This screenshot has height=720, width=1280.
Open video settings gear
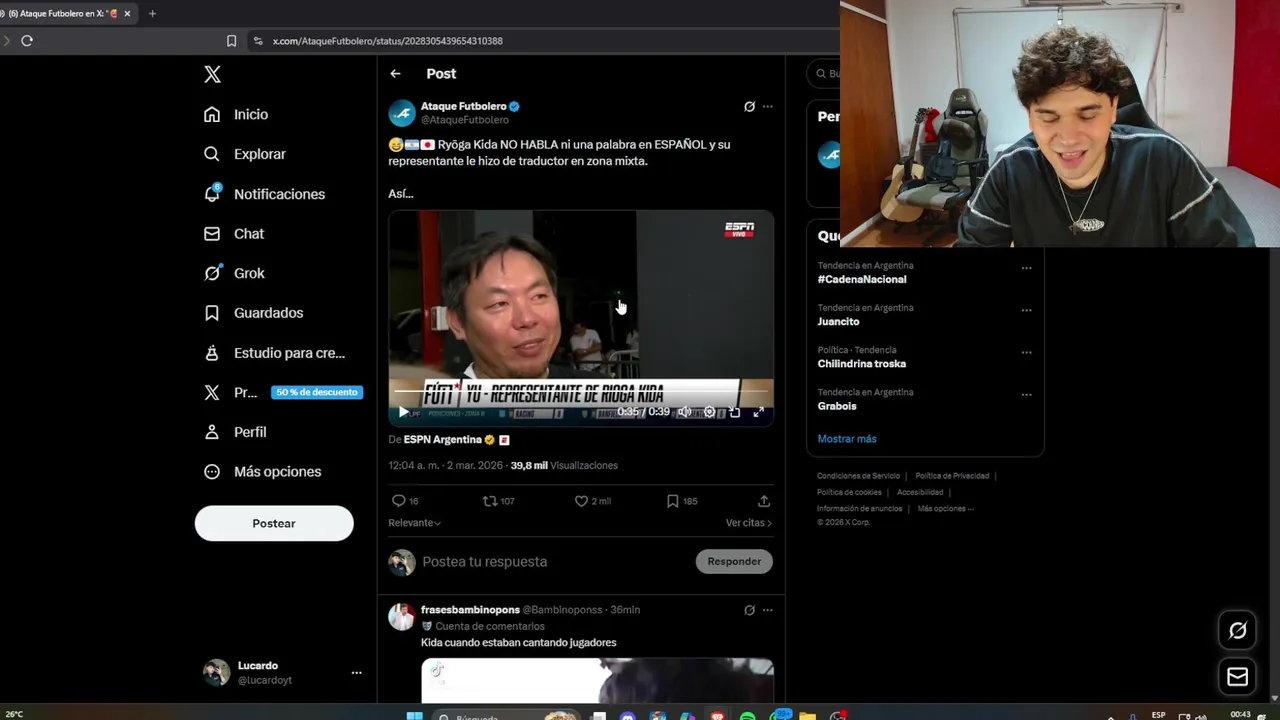coord(709,412)
